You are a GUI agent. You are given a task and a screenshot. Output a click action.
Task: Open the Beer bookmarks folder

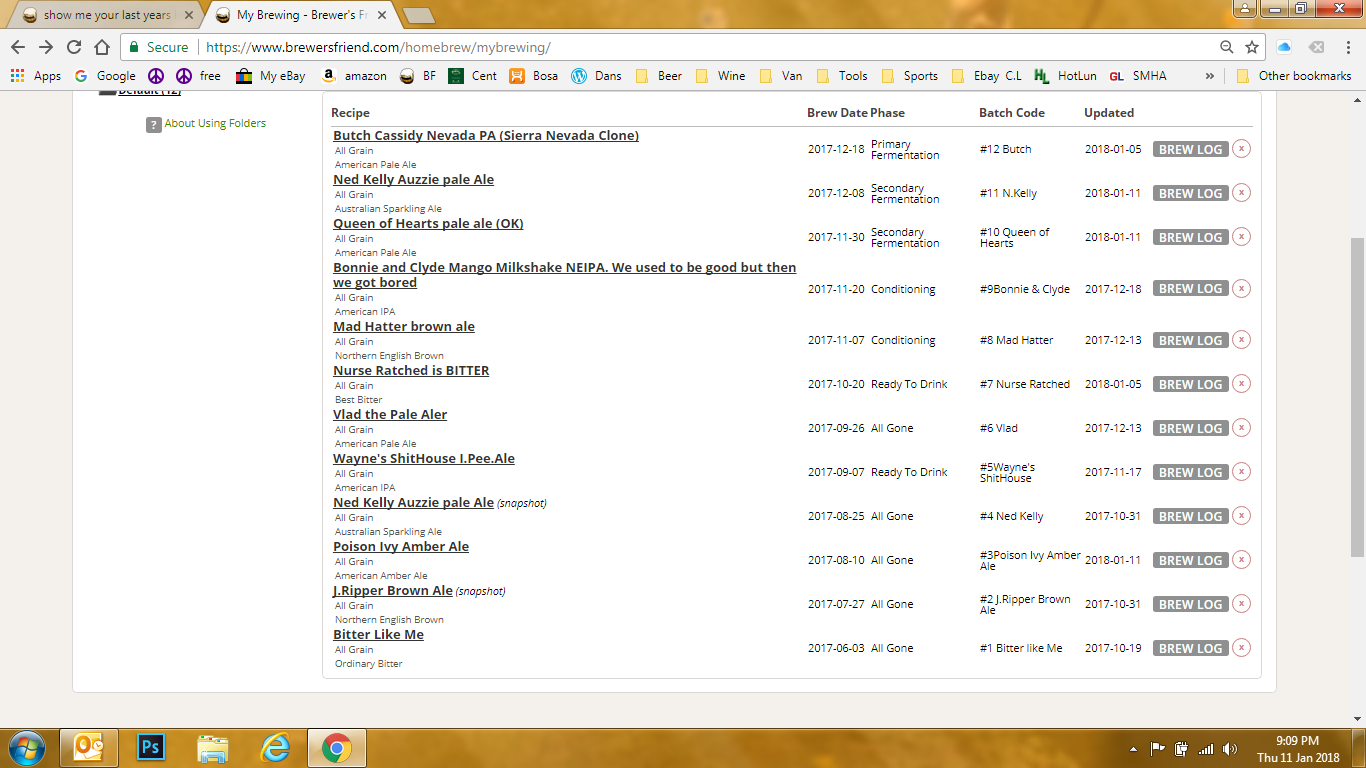click(659, 76)
